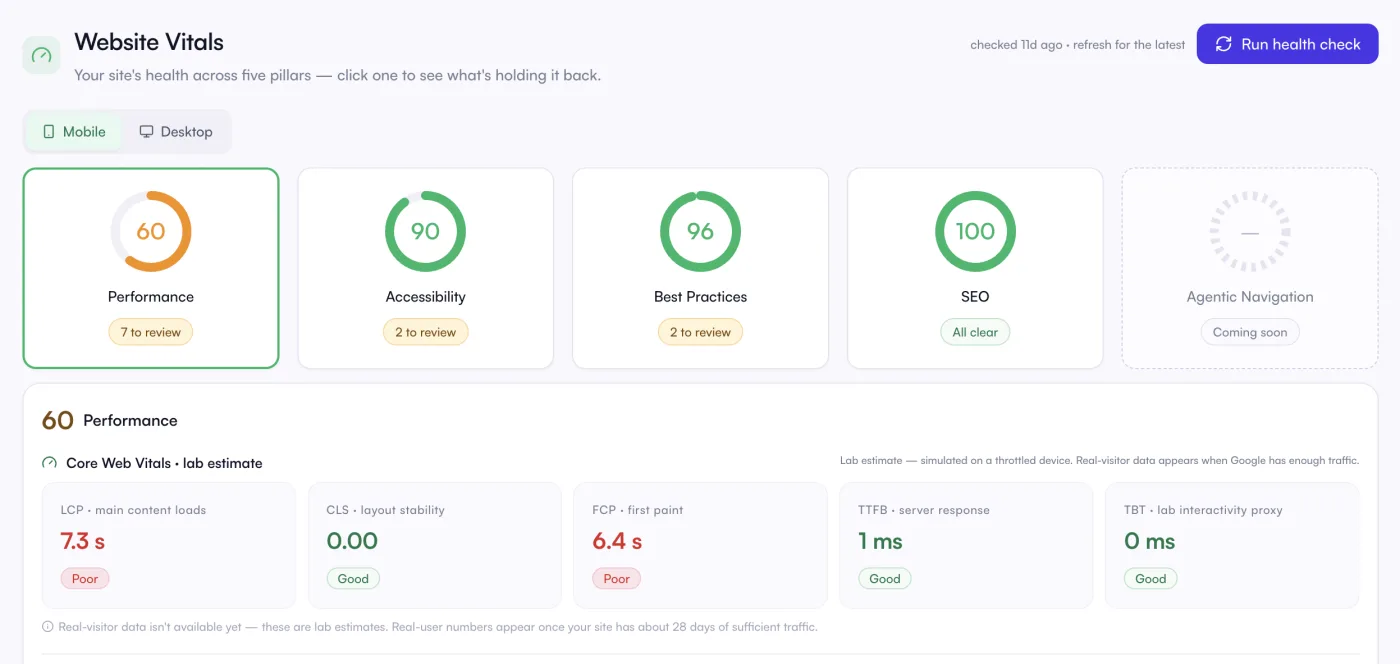Click the SEO score ring 100
Screen dimensions: 1400x664
coord(975,231)
